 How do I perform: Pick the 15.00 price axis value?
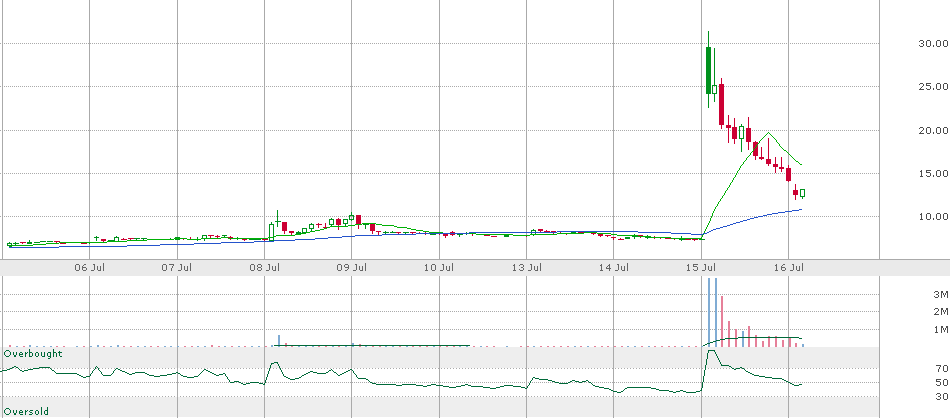[933, 173]
